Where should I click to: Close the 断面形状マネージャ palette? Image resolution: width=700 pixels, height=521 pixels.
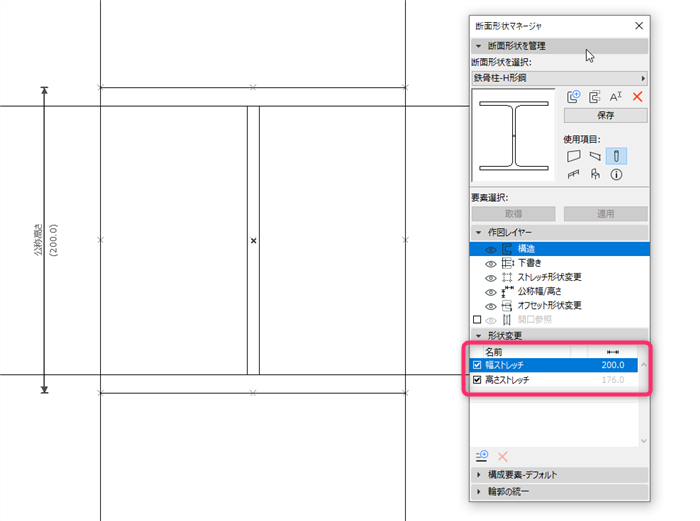639,26
